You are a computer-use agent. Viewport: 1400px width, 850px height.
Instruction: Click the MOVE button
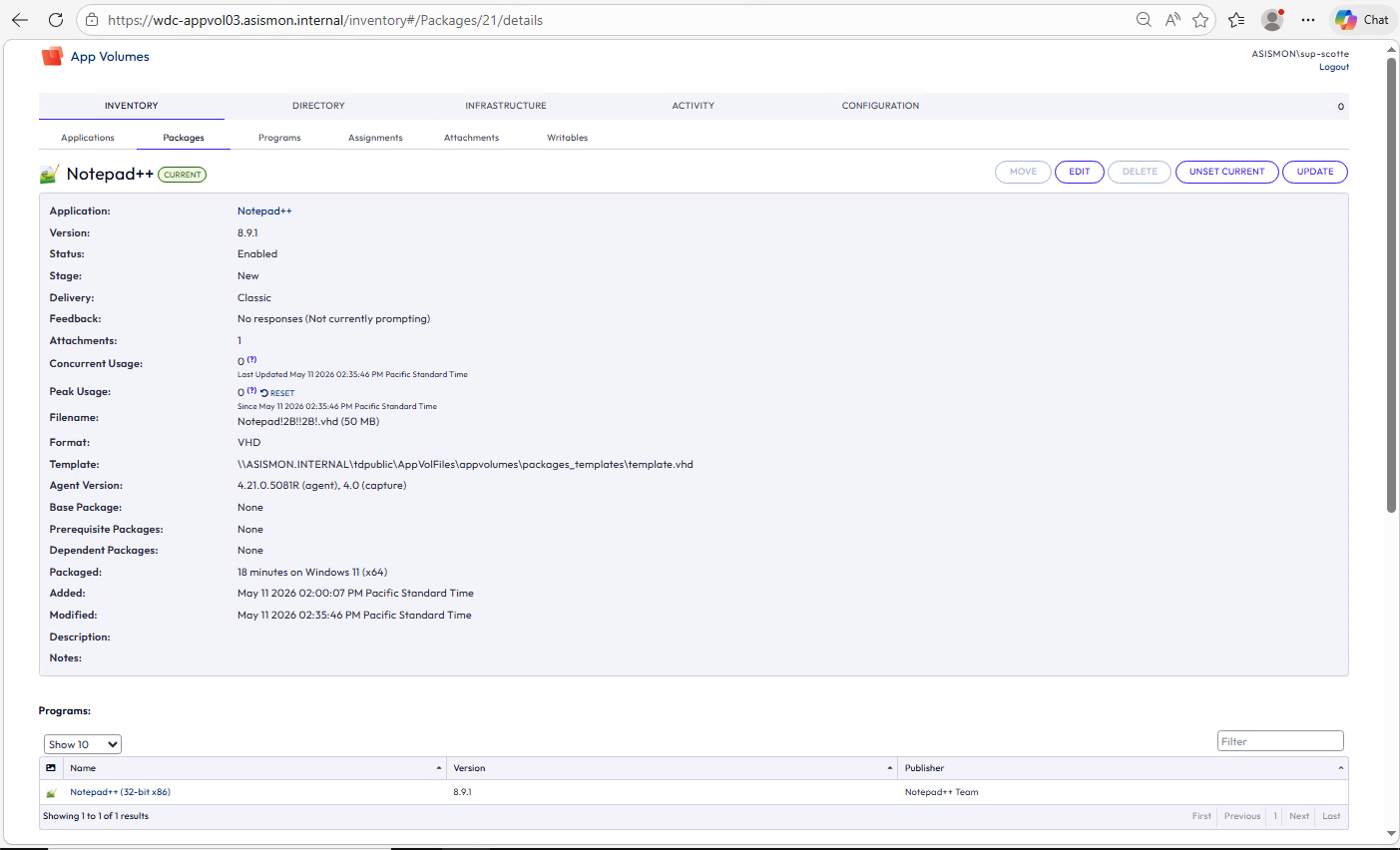[x=1023, y=172]
